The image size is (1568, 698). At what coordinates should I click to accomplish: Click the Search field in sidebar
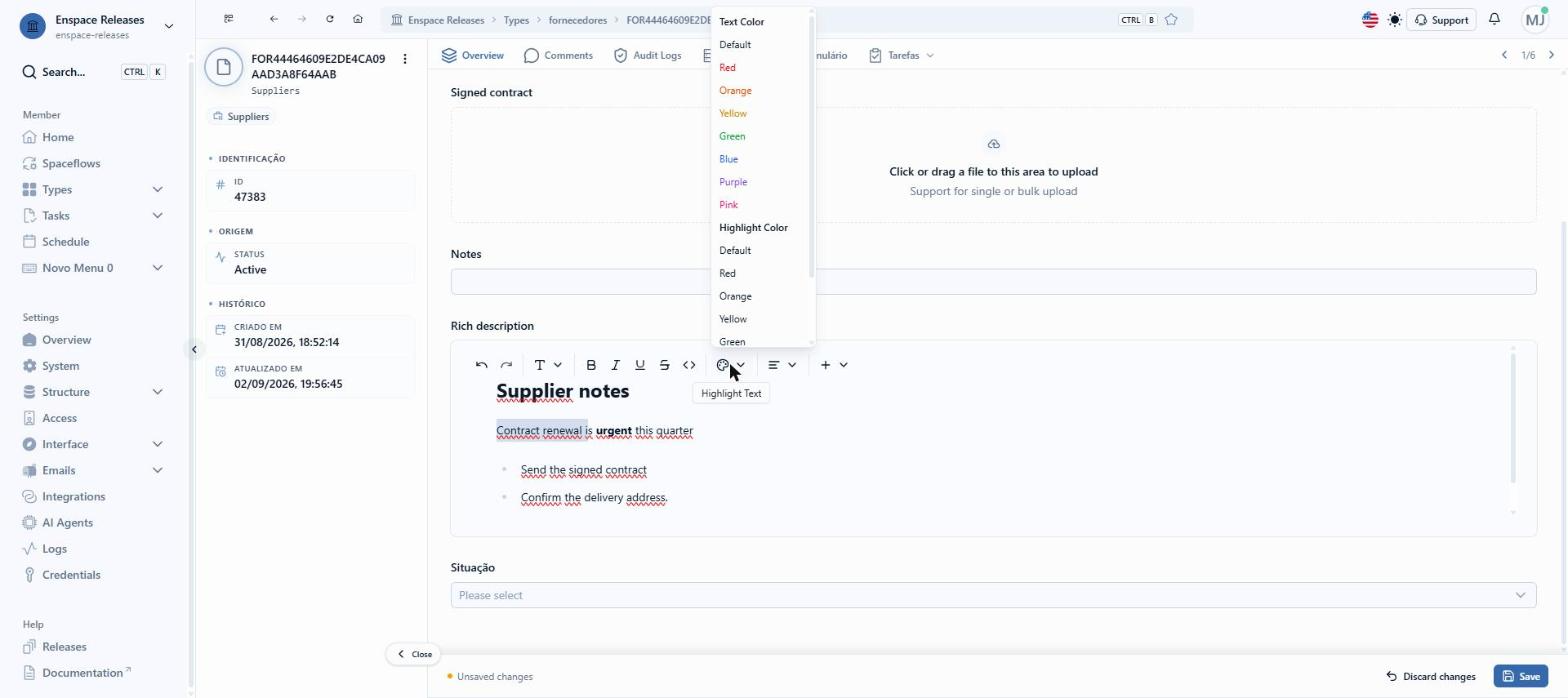coord(93,72)
